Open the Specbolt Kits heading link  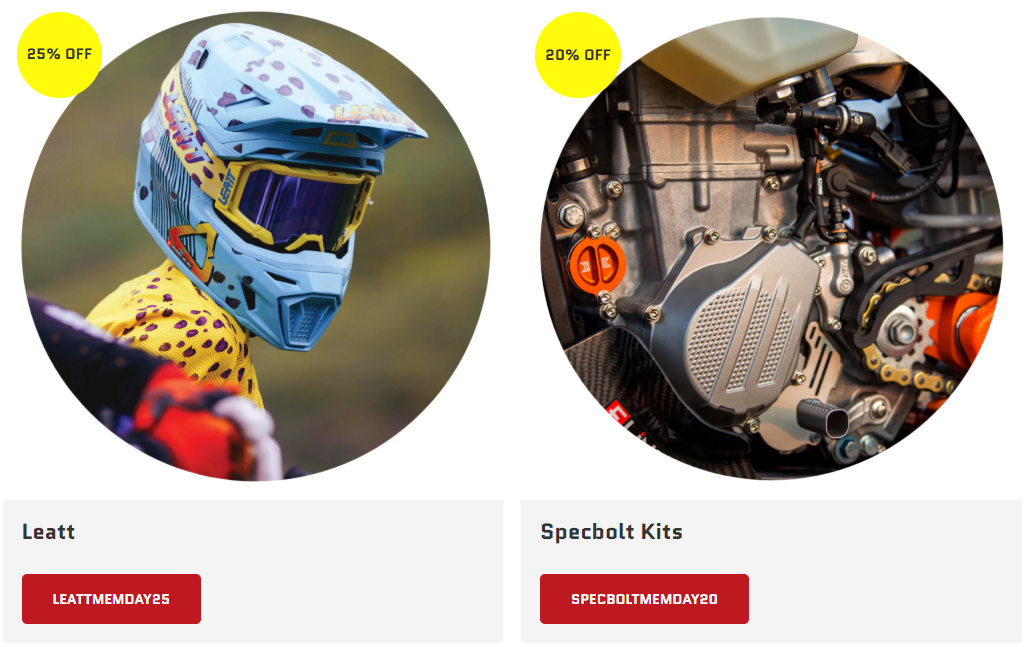(x=611, y=531)
